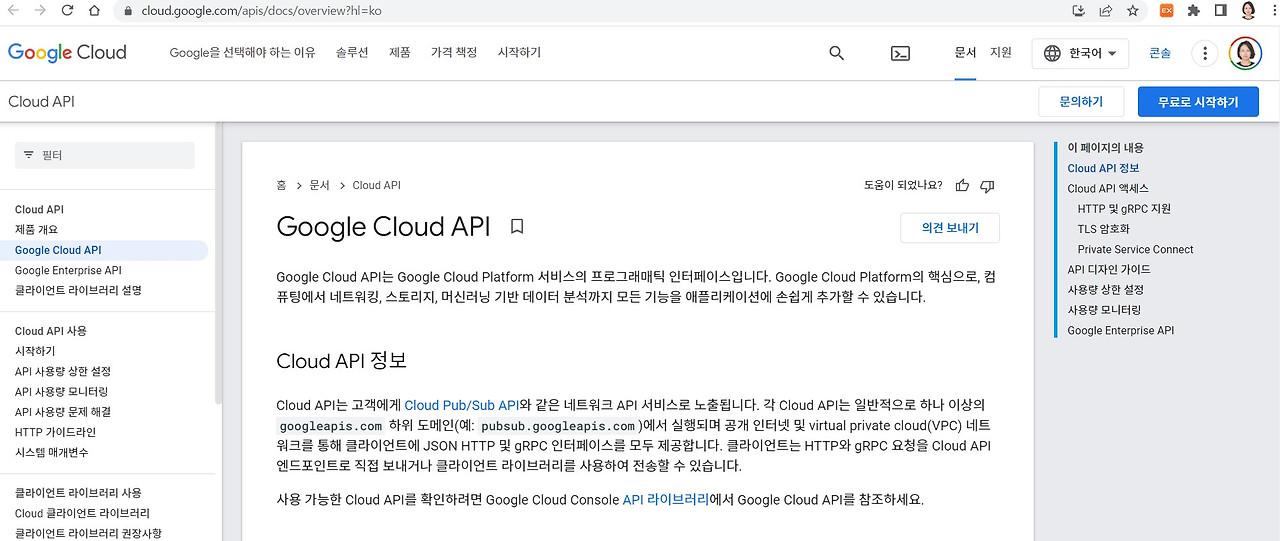This screenshot has height=541, width=1280.
Task: Open the vertical three-dot site menu
Action: (1205, 53)
